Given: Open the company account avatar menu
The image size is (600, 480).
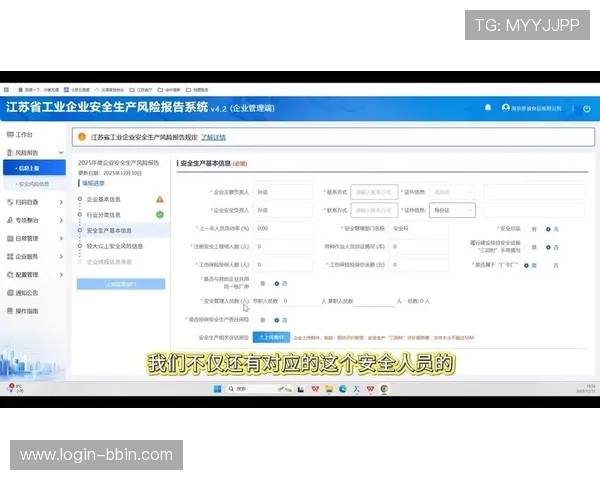Looking at the screenshot, I should 505,108.
